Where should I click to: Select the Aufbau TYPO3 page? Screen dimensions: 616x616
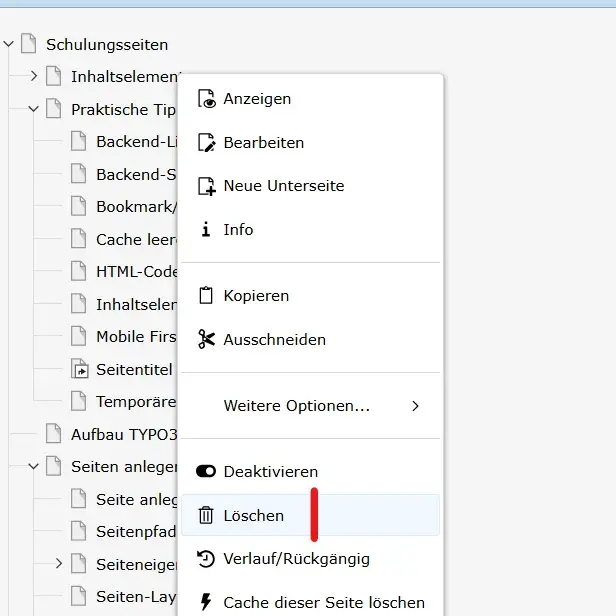[x=123, y=434]
